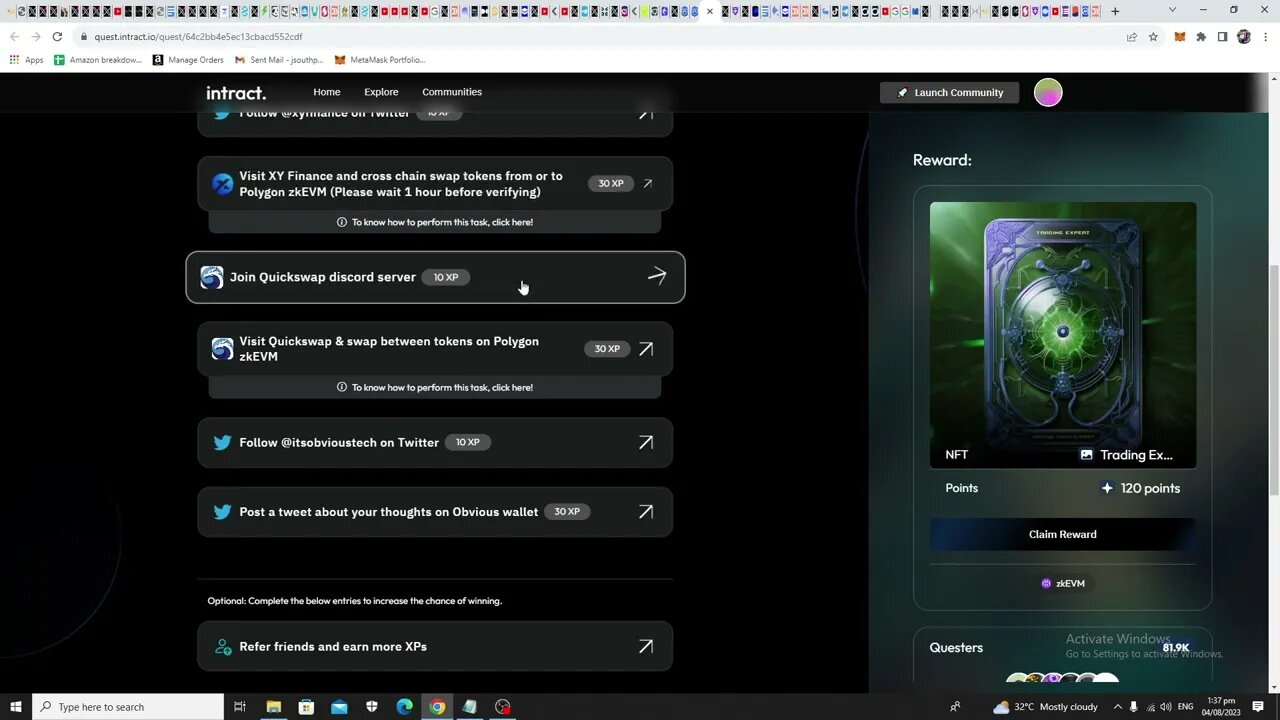
Task: Select the zkEVM chain tag
Action: pyautogui.click(x=1063, y=583)
